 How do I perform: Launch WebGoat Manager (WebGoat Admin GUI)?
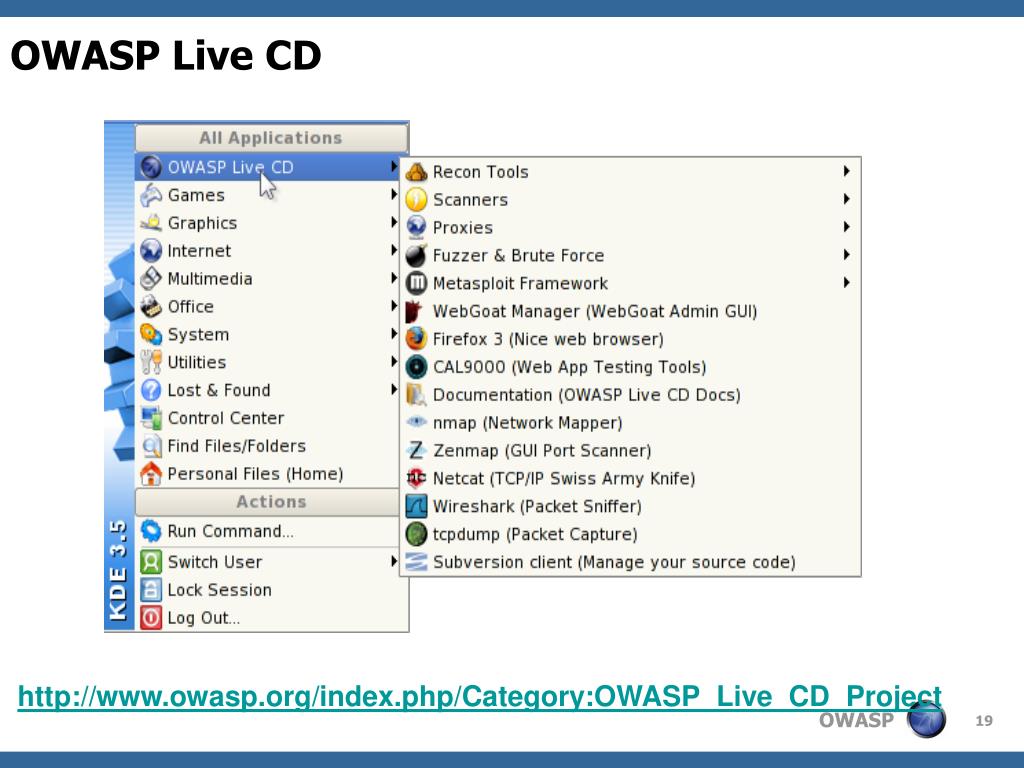tap(630, 312)
